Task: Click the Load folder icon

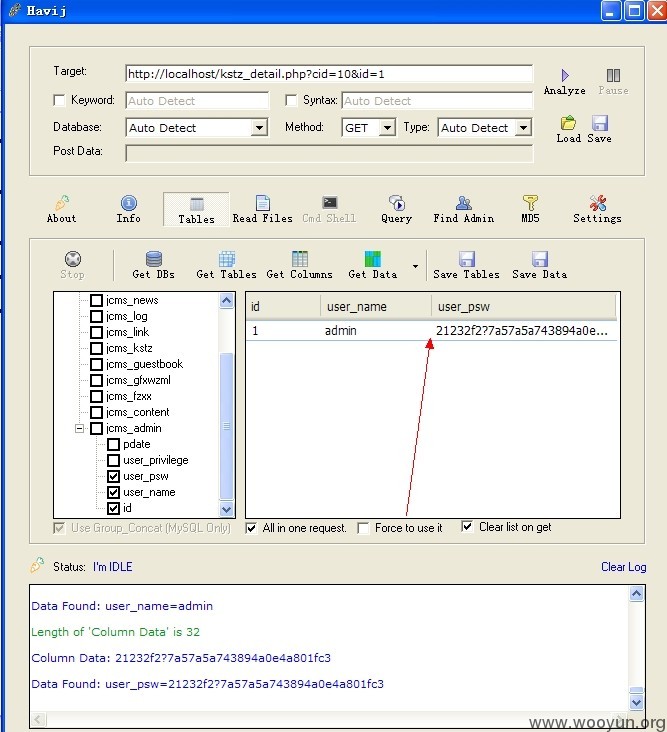Action: tap(568, 123)
